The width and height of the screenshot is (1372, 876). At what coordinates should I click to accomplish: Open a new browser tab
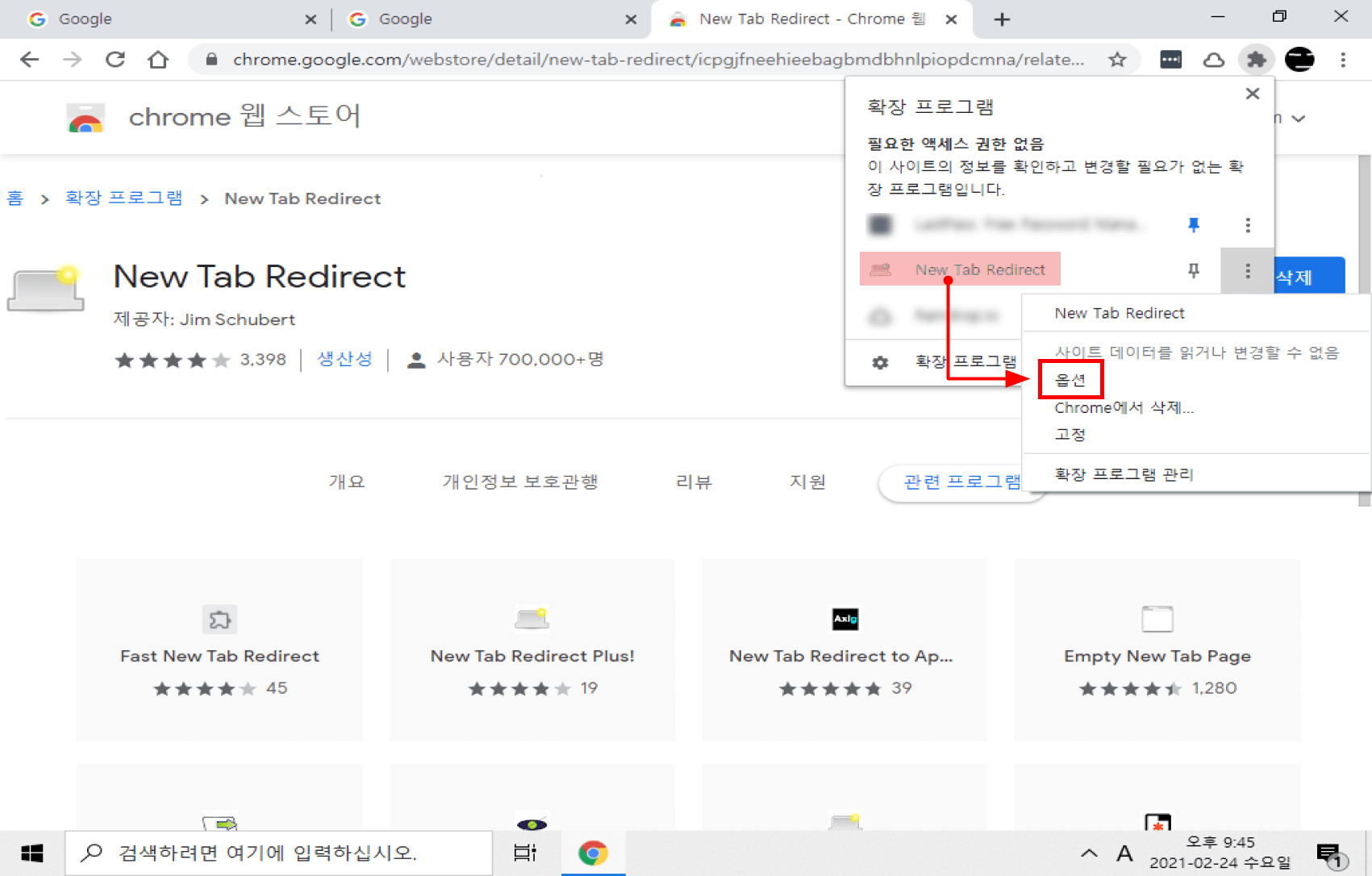click(1002, 19)
